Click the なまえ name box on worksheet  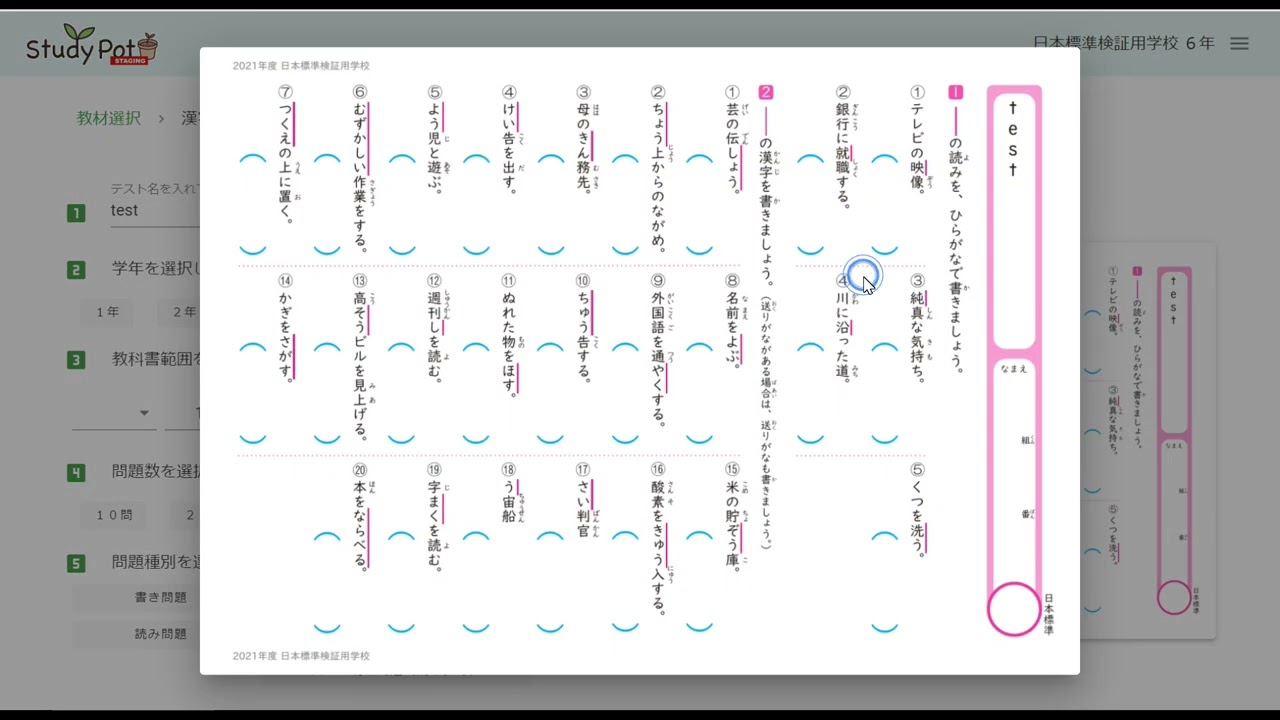coord(1014,470)
